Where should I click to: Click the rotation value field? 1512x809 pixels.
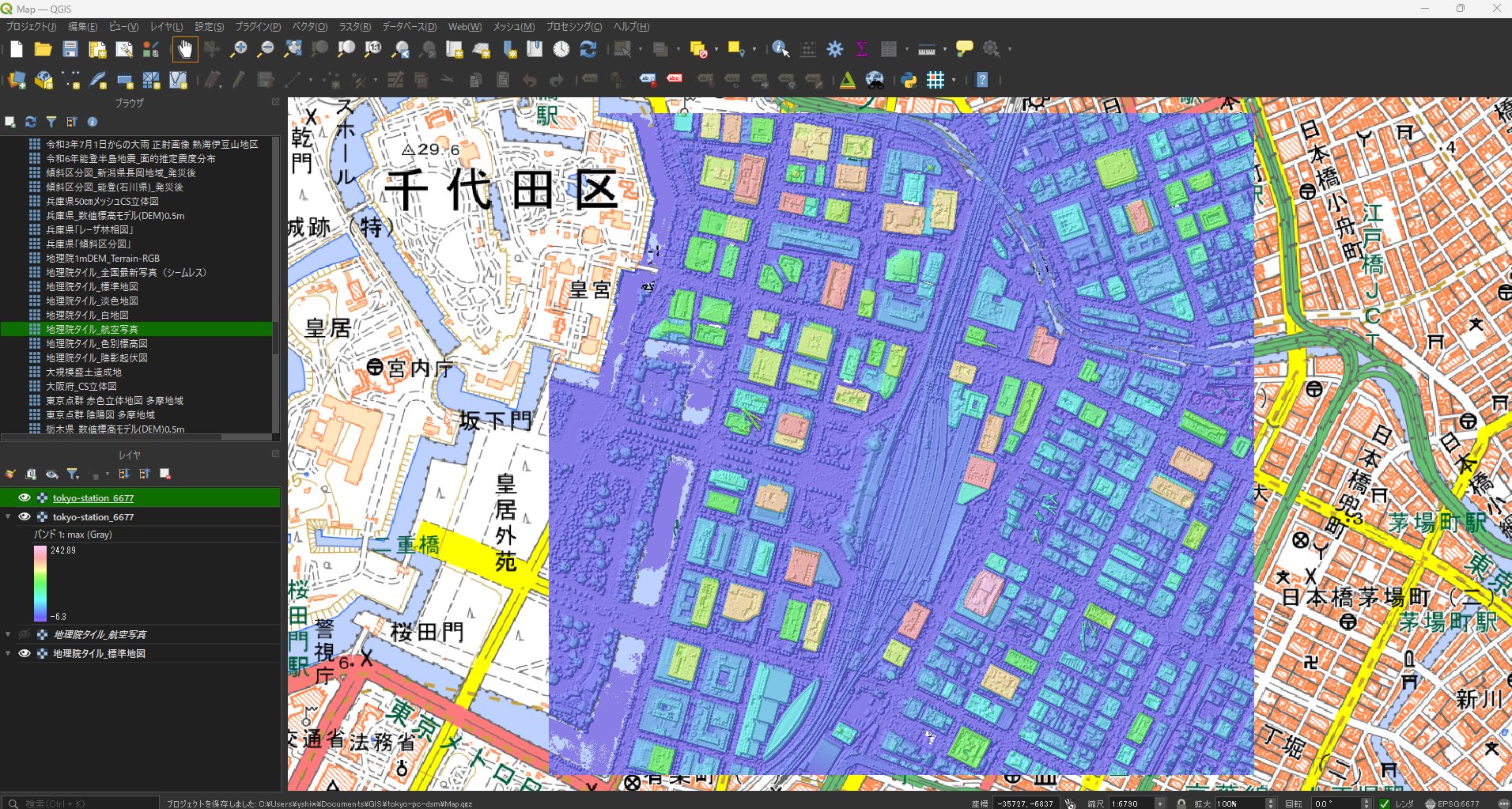click(1336, 803)
